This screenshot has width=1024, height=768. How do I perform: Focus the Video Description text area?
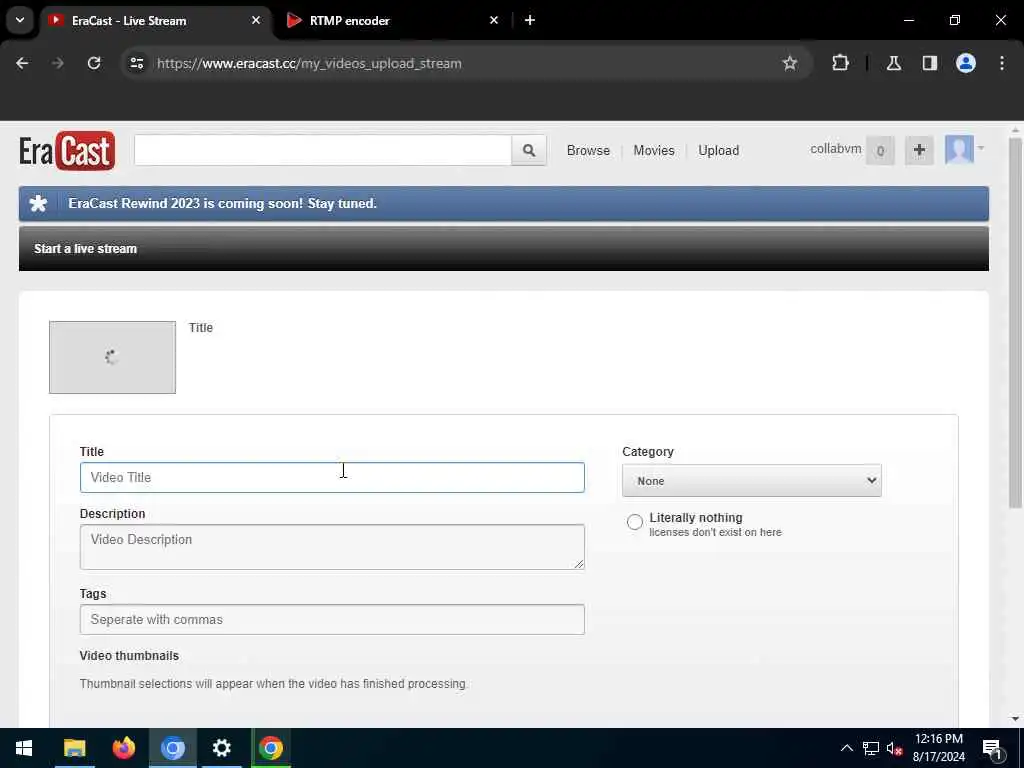point(332,547)
